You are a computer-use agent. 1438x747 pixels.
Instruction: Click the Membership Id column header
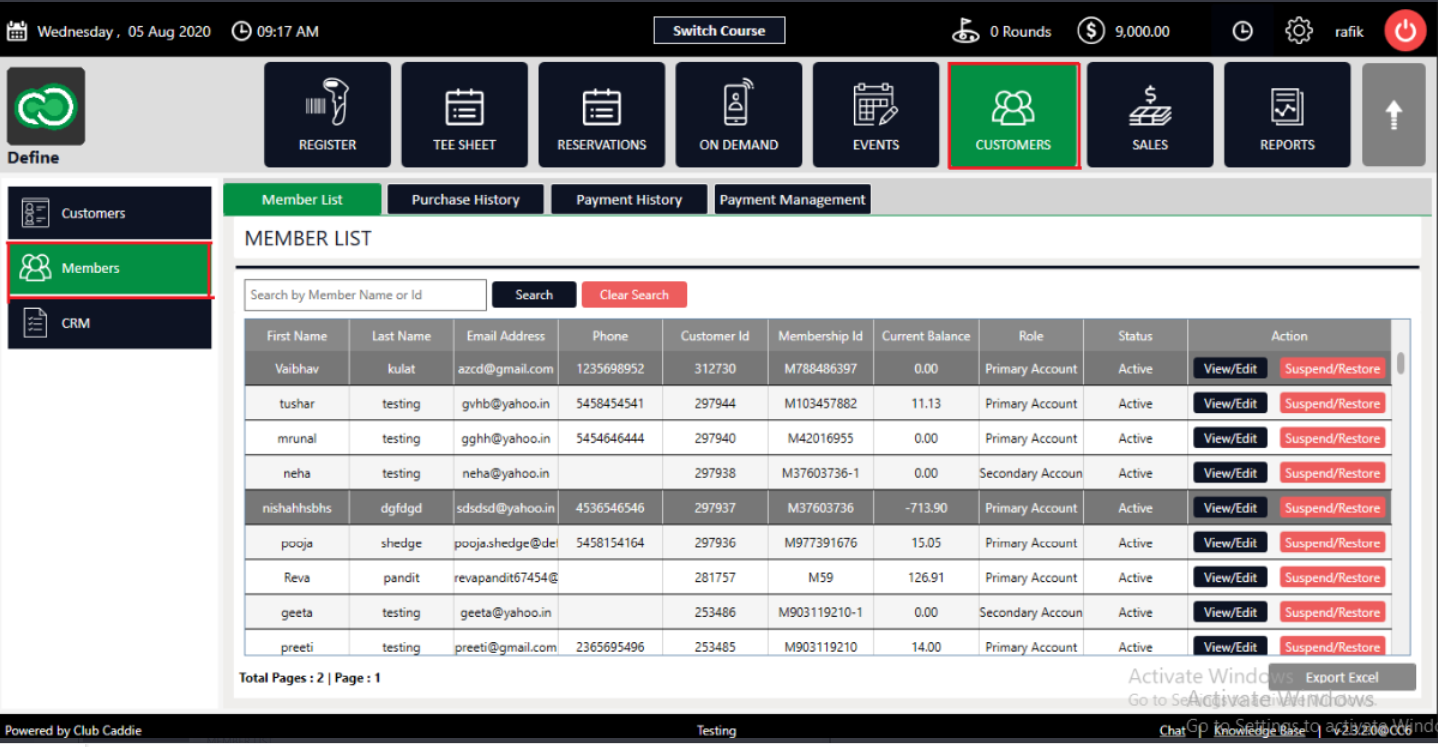click(x=820, y=336)
